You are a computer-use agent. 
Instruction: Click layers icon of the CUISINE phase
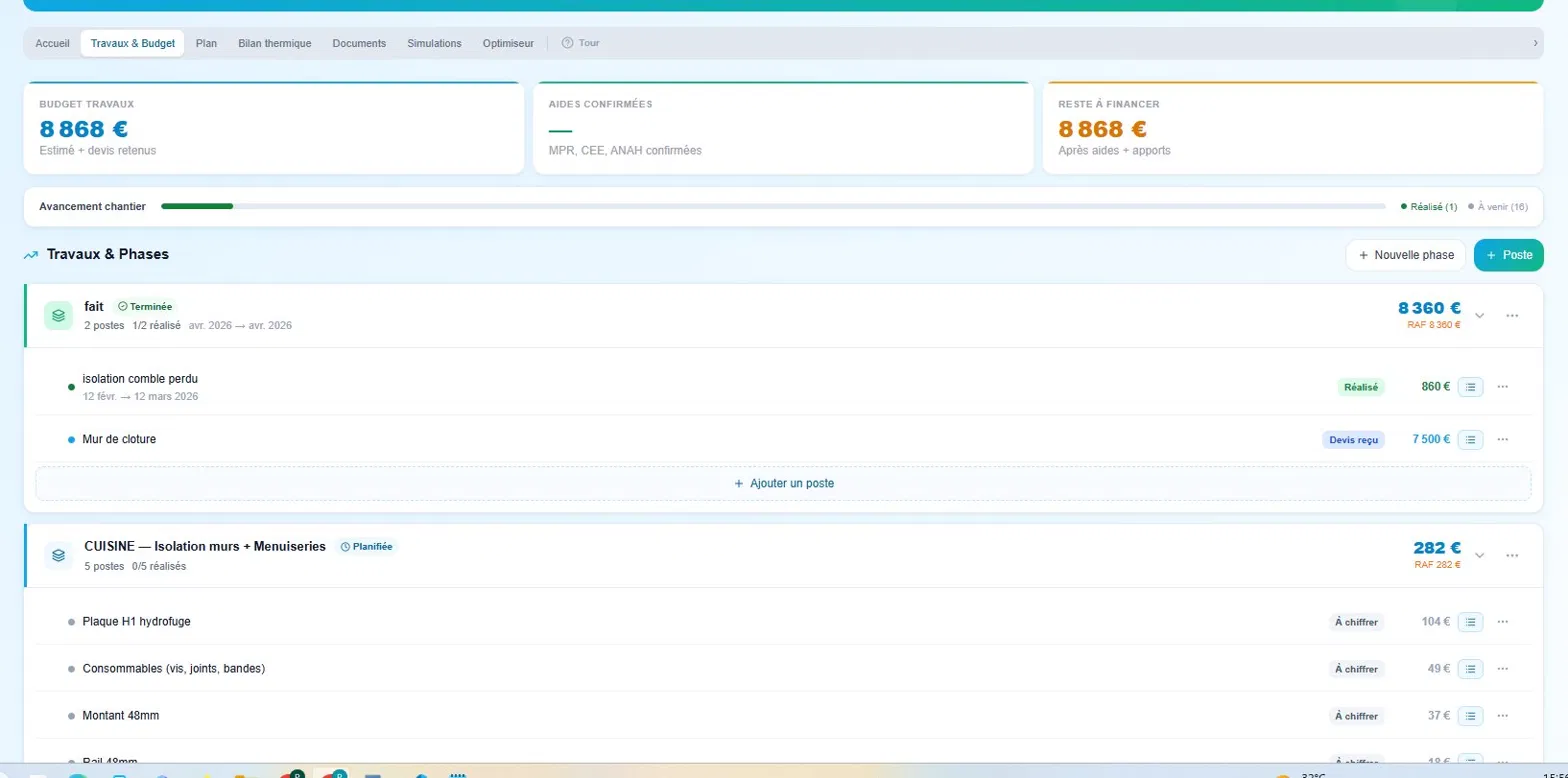[58, 555]
